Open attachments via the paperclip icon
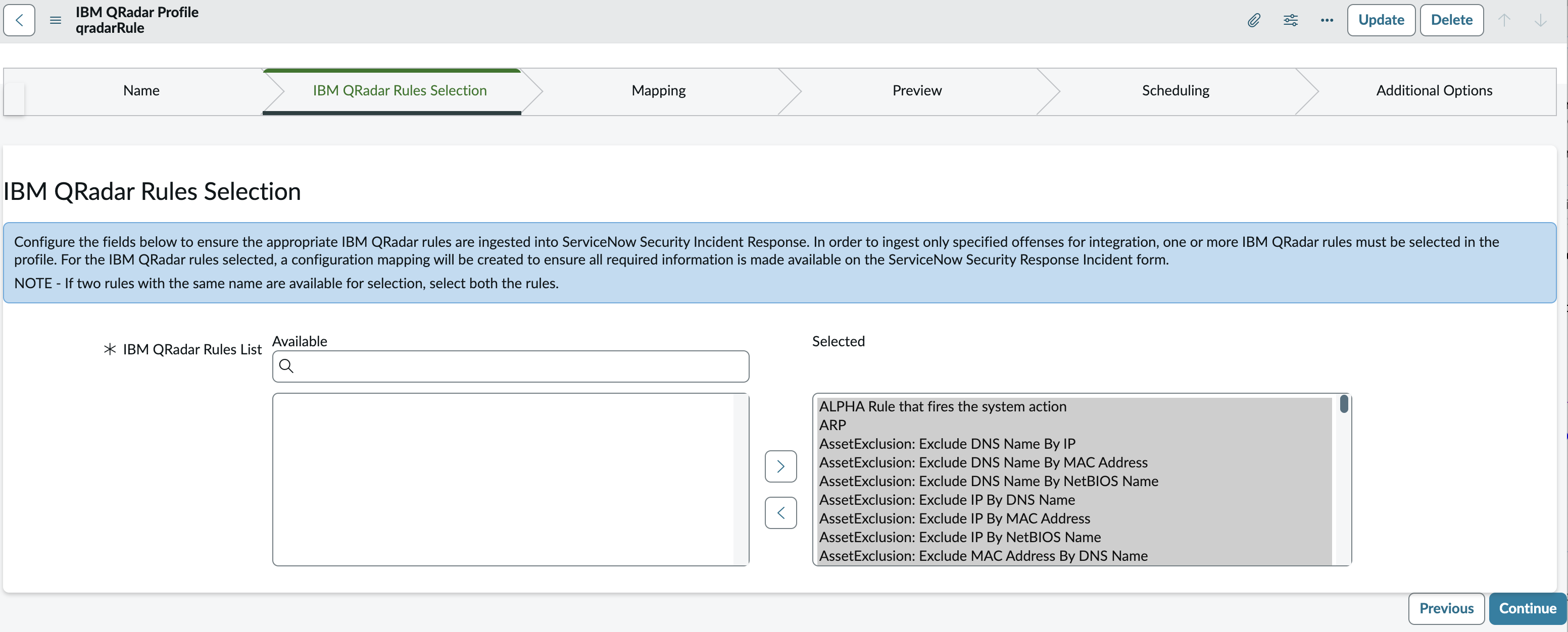 1253,20
